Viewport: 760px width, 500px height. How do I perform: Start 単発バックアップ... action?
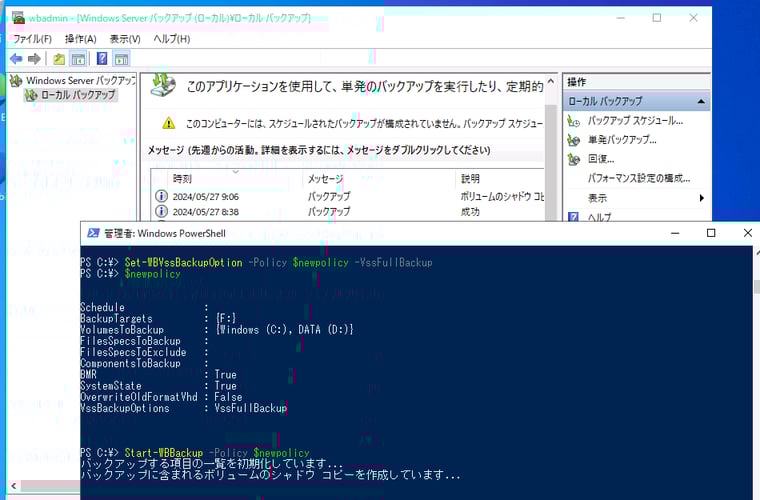click(622, 140)
